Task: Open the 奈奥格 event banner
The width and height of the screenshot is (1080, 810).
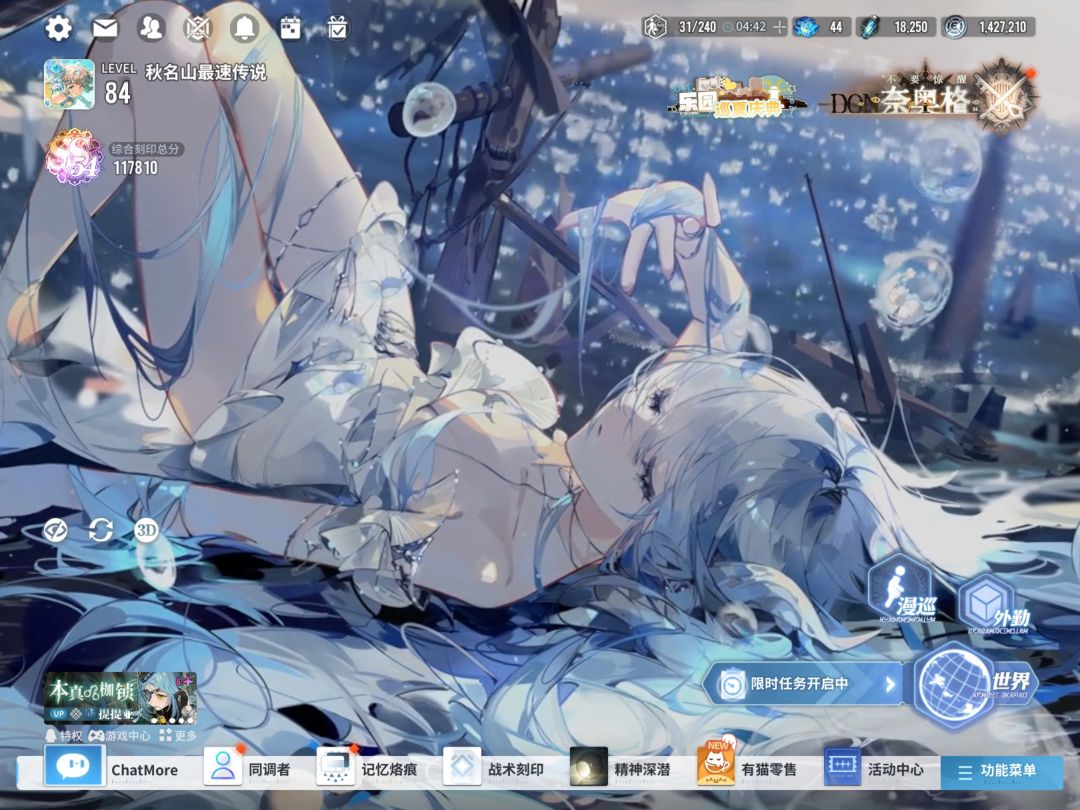Action: (902, 101)
